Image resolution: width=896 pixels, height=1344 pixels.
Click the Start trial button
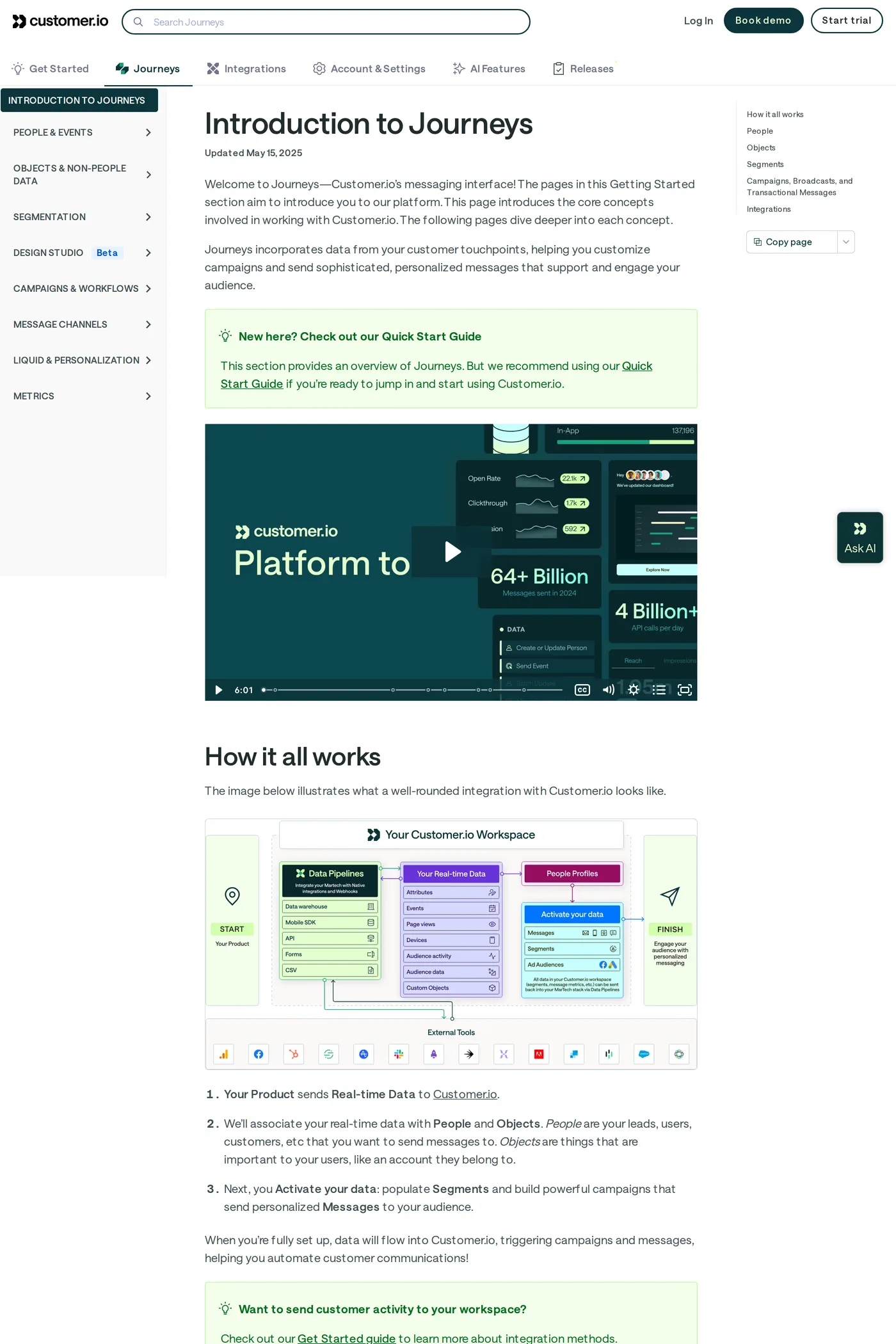pos(846,20)
